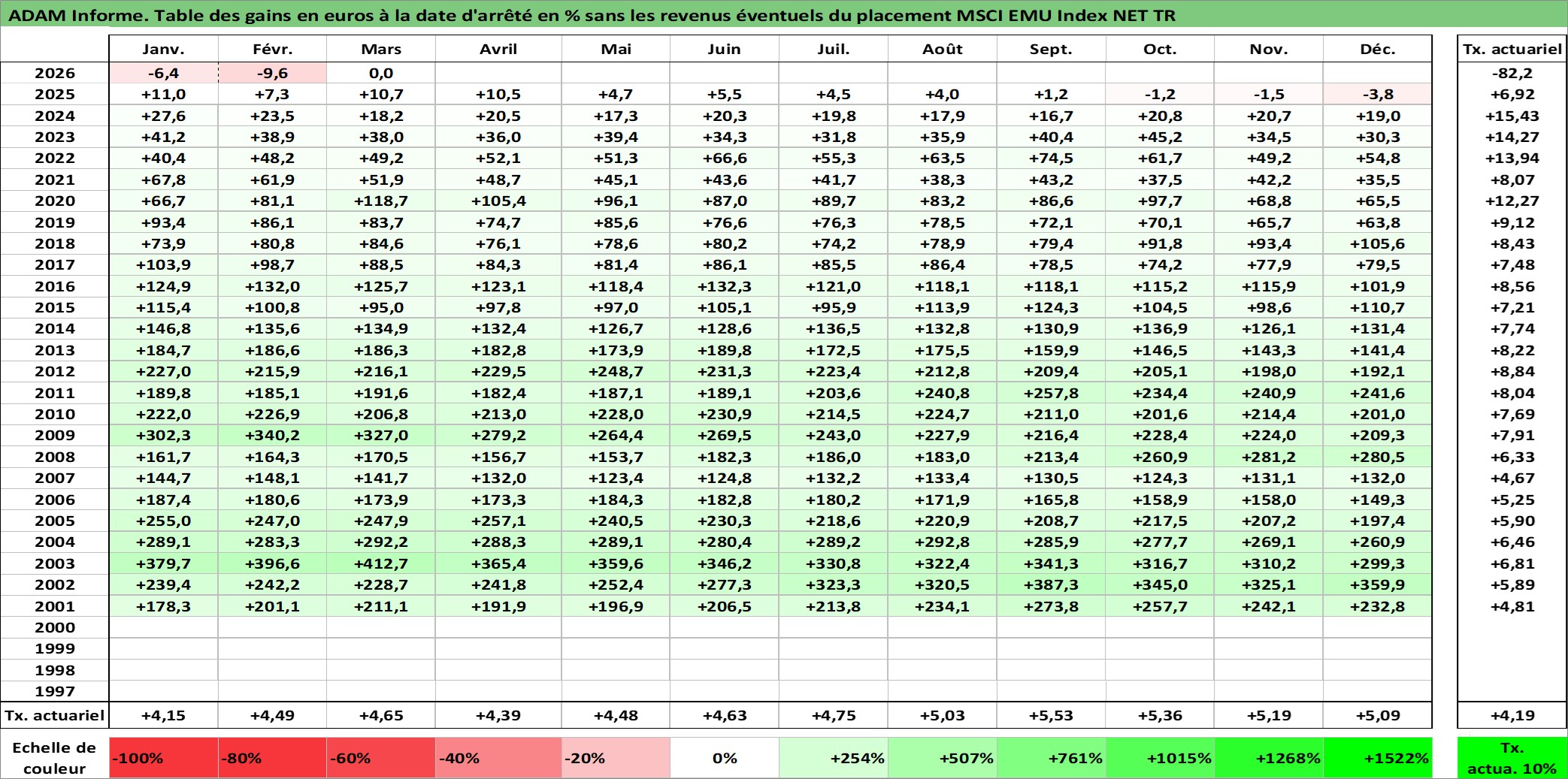Viewport: 1568px width, 779px height.
Task: Click cell +66,6 in the 2022 row
Action: [725, 158]
